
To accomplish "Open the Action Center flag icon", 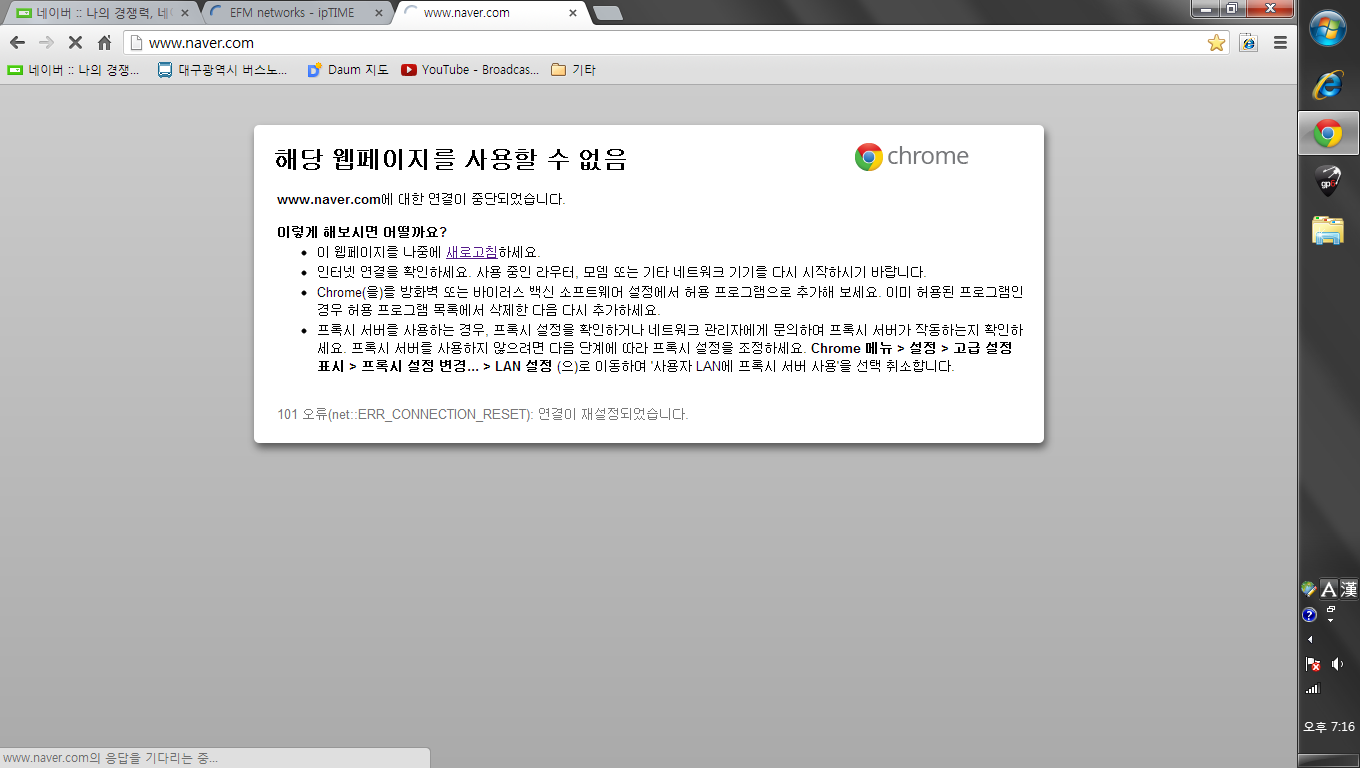I will (x=1313, y=664).
